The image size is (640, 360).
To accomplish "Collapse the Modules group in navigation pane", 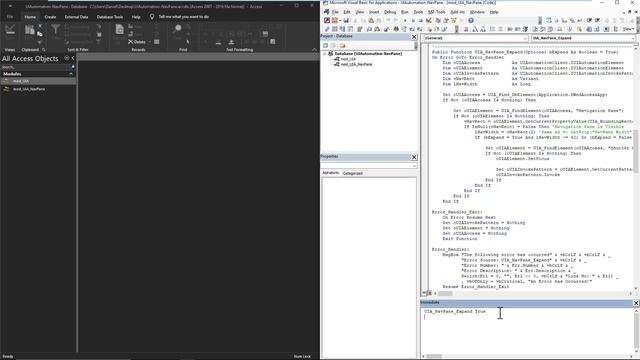I will pos(71,74).
